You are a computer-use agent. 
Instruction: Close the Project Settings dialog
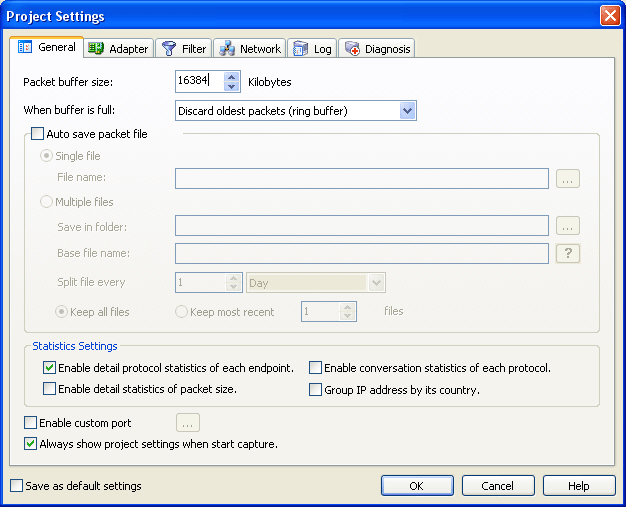[609, 16]
